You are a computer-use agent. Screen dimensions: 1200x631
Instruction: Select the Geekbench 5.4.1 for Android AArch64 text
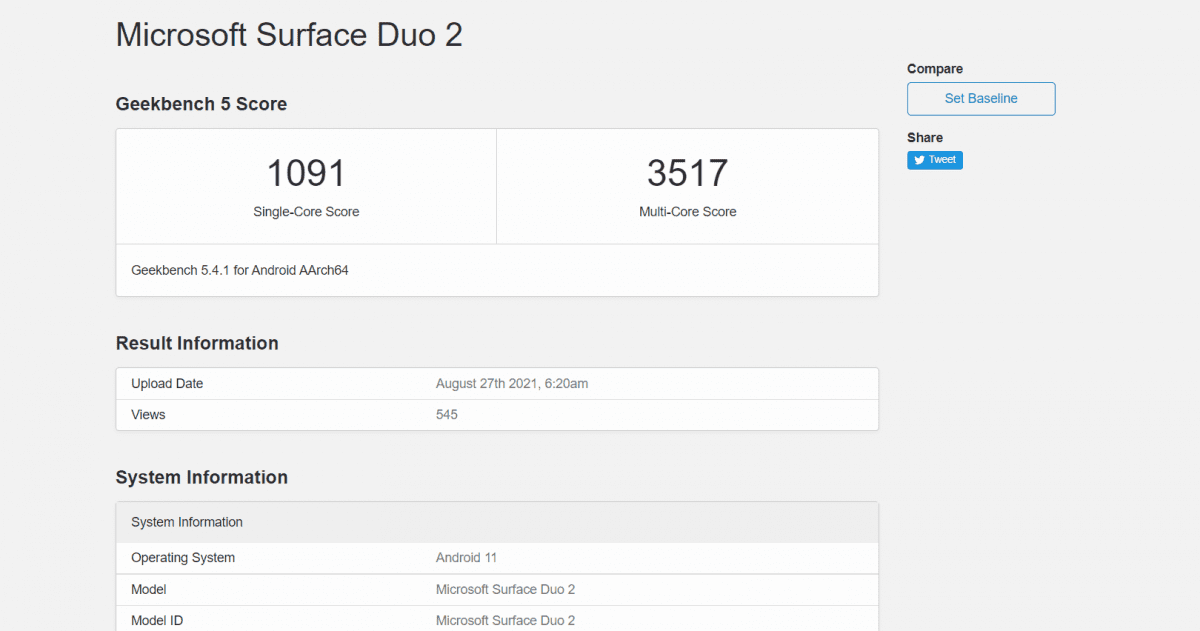(240, 270)
